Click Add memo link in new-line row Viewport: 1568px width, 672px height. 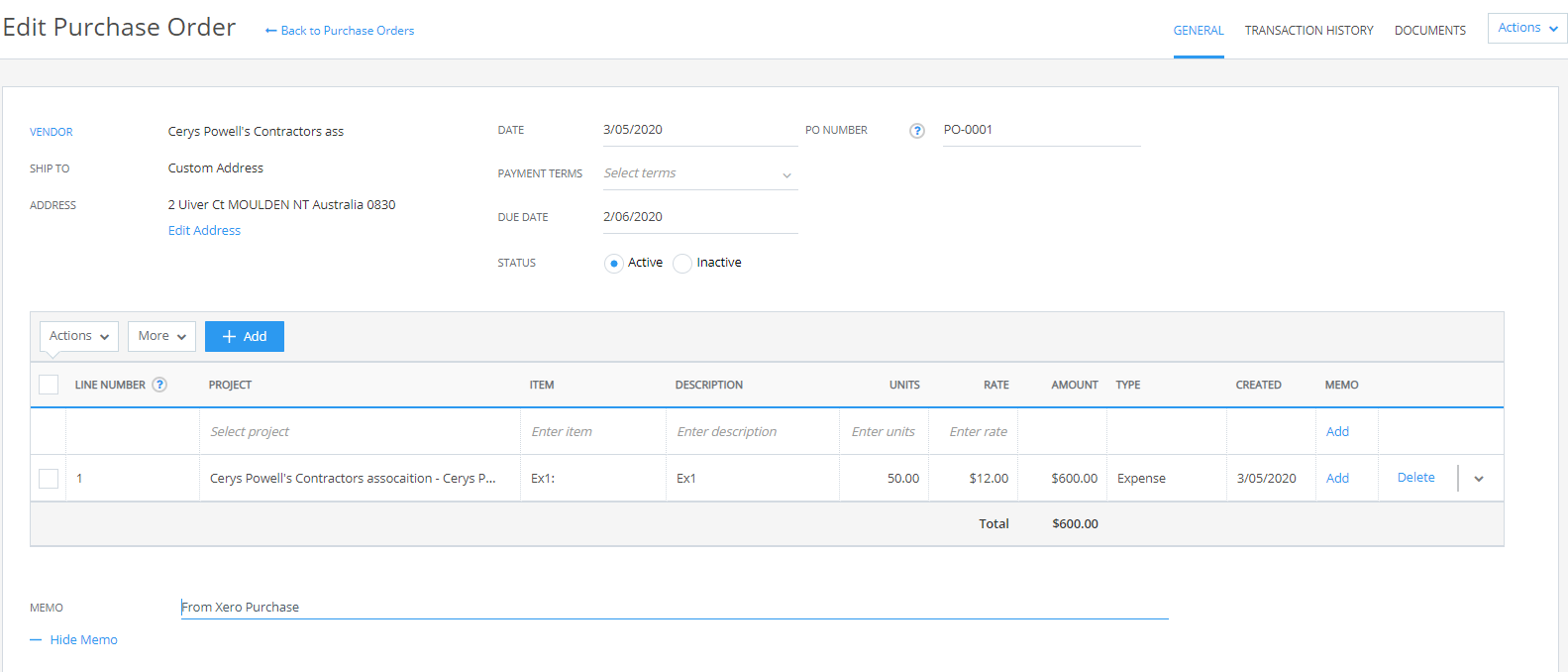1337,432
